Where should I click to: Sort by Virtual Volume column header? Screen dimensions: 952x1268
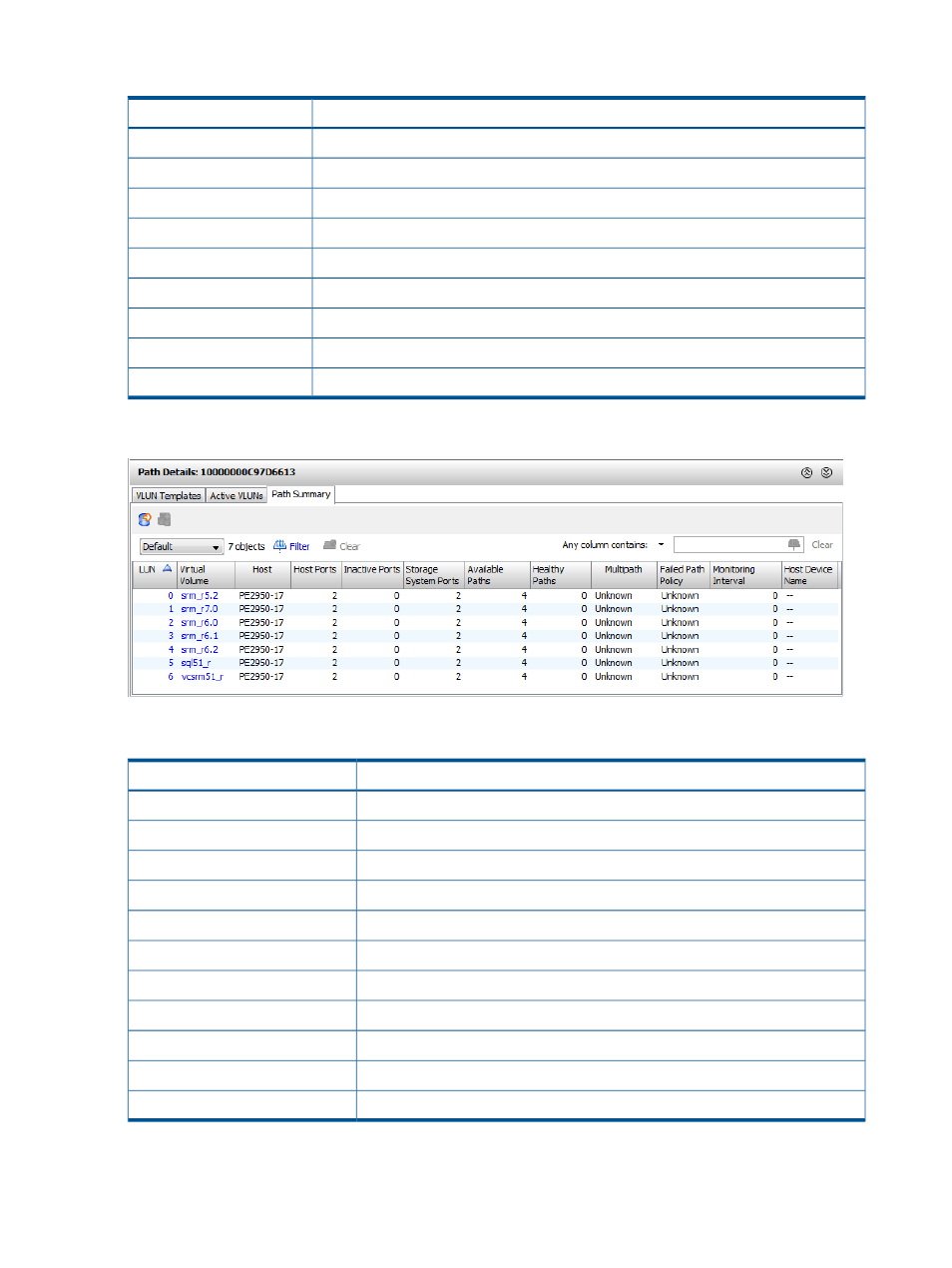[x=206, y=575]
